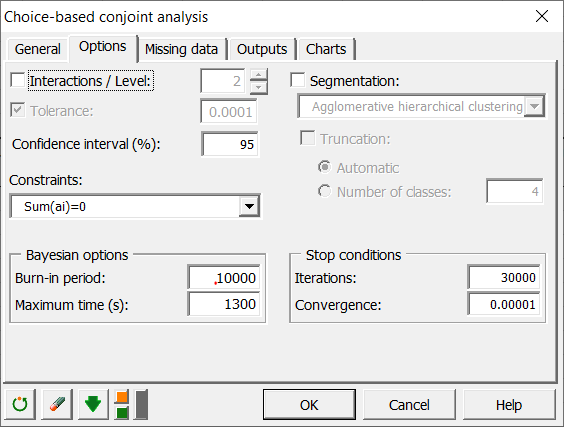Click the 'Maximum time (s):' label
Viewport: 564px width, 427px height.
click(72, 305)
